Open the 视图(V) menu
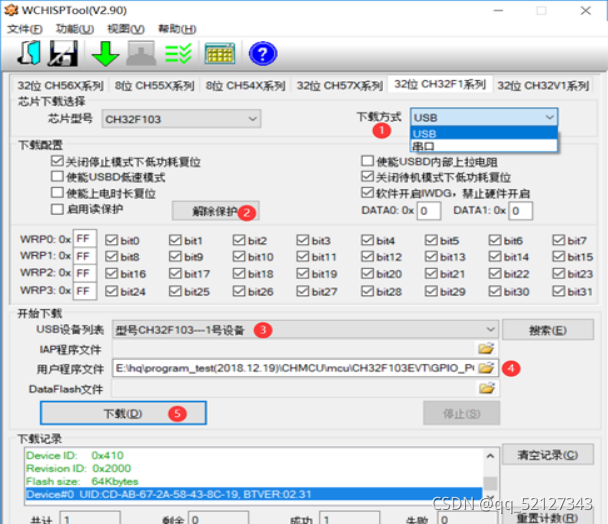Screen dimensions: 608x524 point(126,29)
